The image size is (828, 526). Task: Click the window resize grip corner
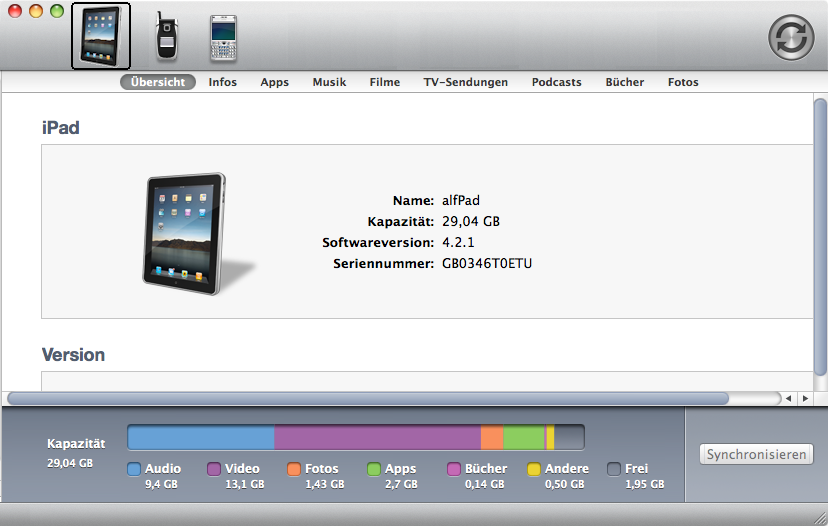point(820,518)
